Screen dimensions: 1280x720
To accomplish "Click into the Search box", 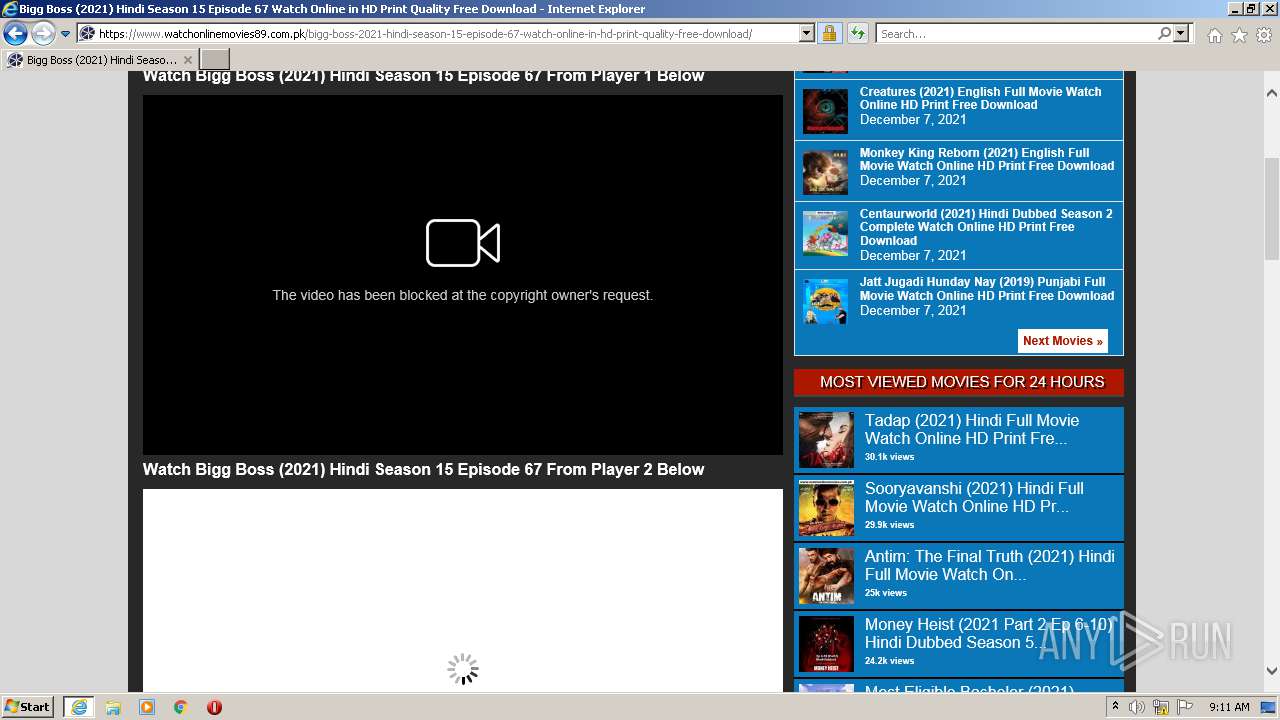I will [x=1016, y=34].
